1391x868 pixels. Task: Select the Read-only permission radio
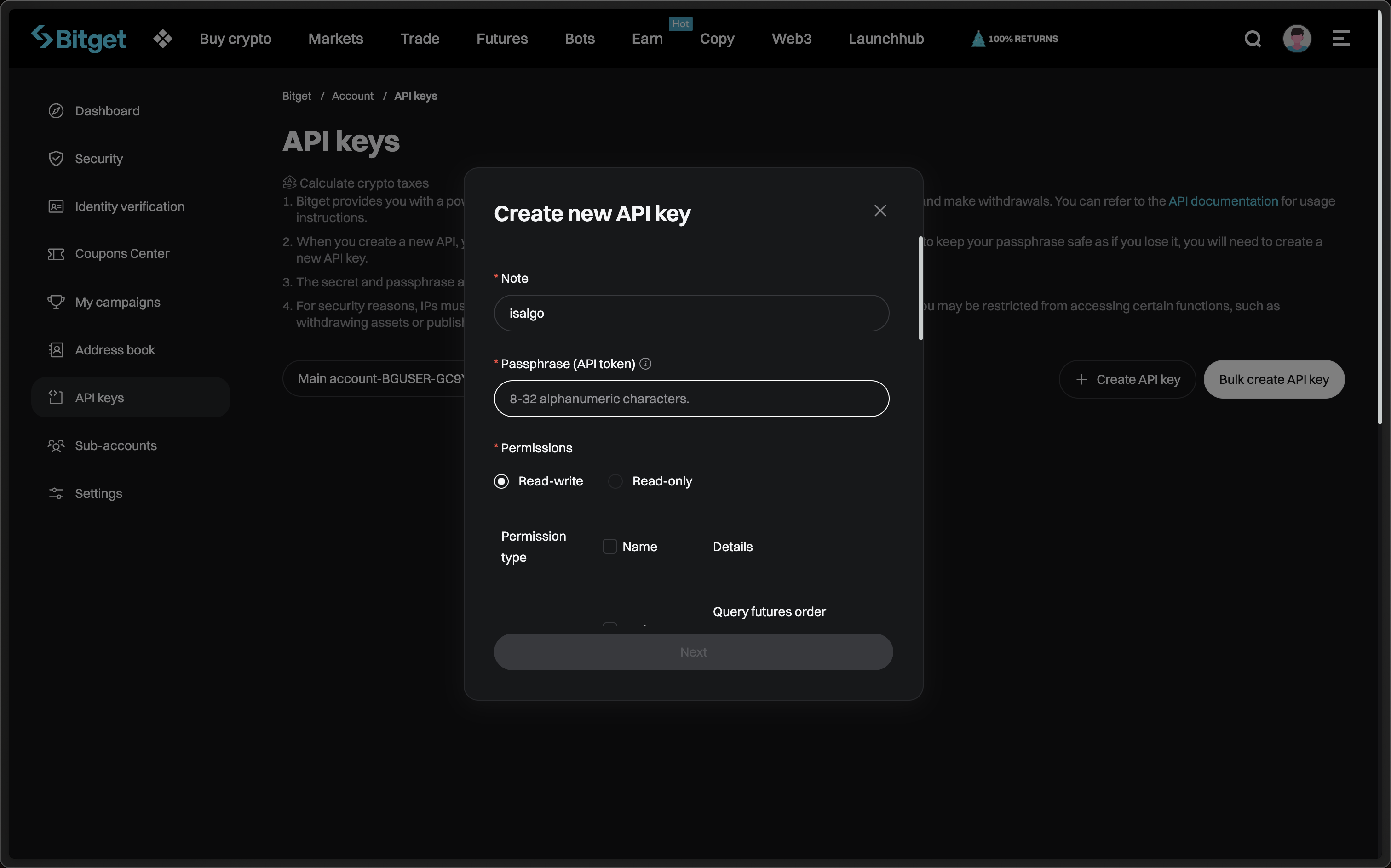pyautogui.click(x=615, y=481)
